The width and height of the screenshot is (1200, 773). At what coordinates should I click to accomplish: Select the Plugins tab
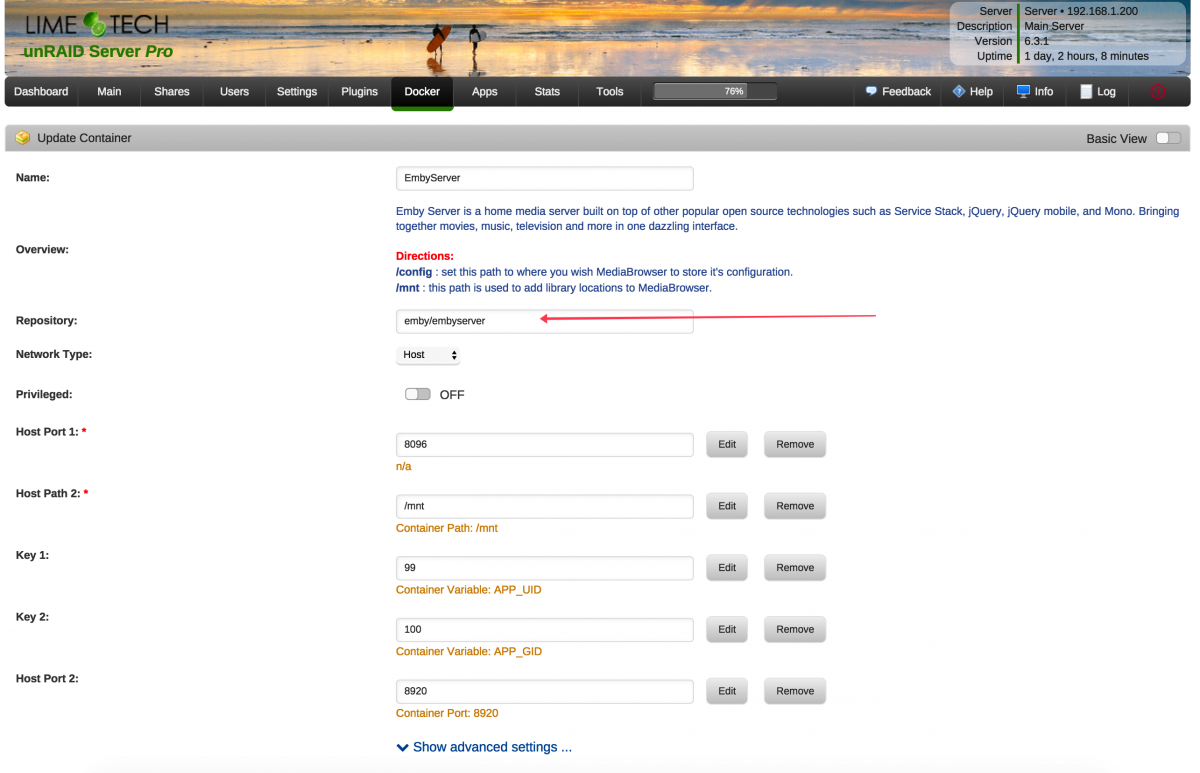359,91
